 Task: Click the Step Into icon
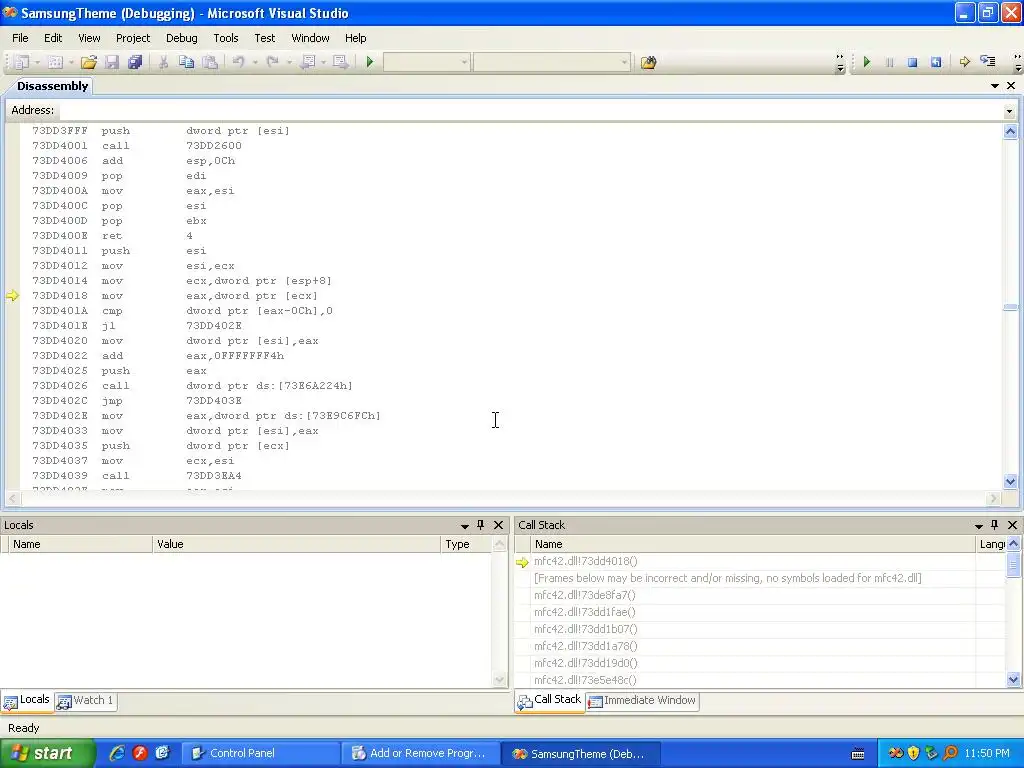coord(988,62)
